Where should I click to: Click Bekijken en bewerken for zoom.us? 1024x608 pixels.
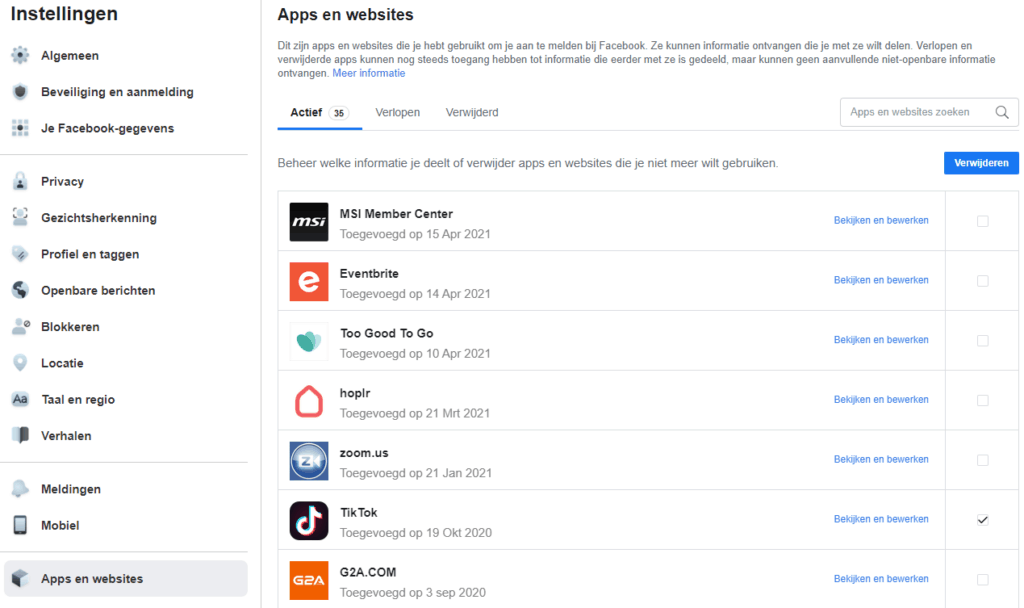tap(881, 460)
